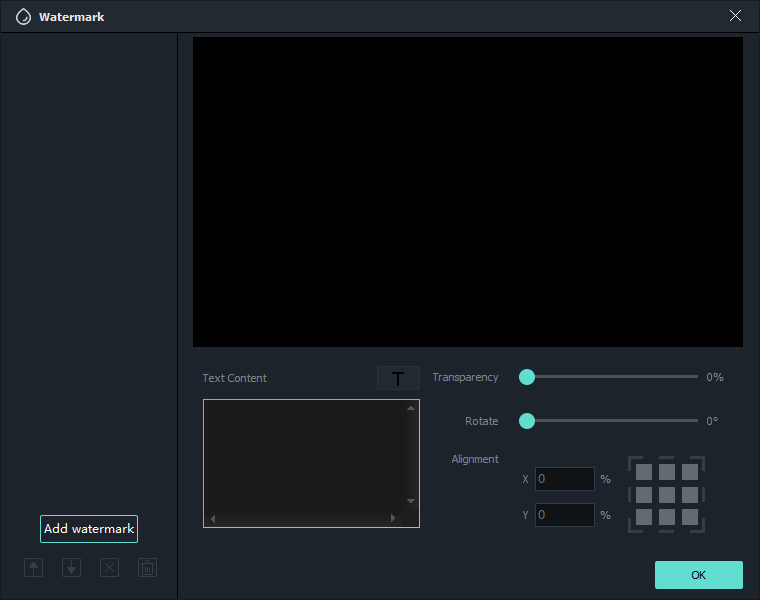760x600 pixels.
Task: Click the black watermark preview area
Action: point(468,192)
